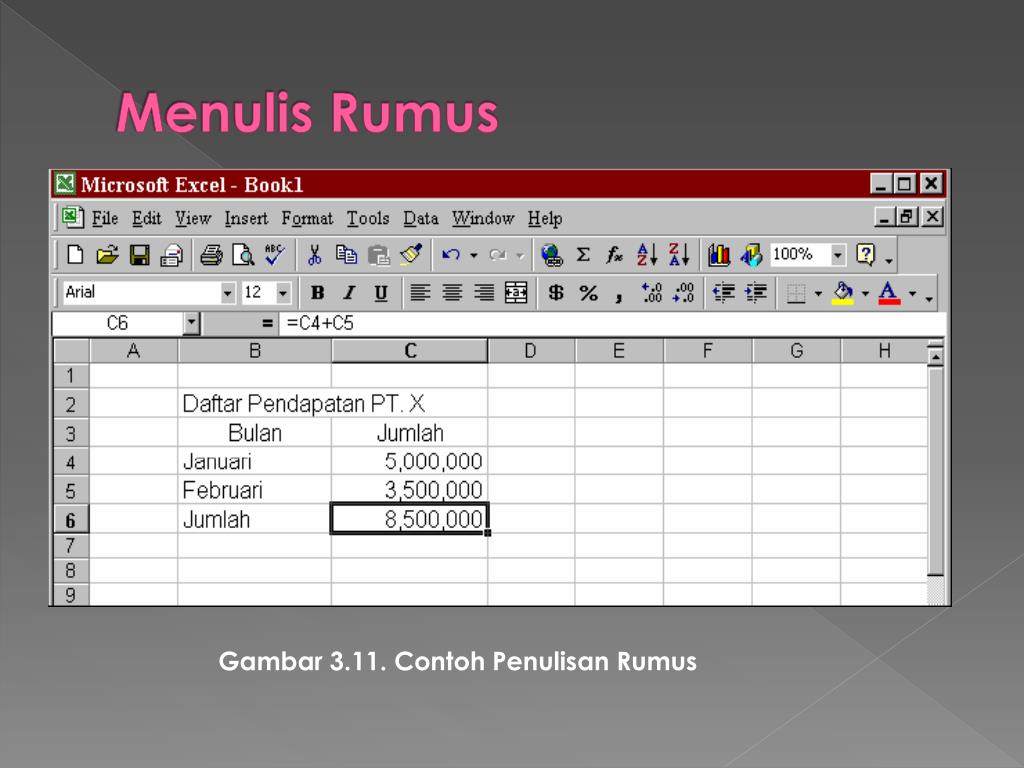Viewport: 1024px width, 768px height.
Task: Open Print Preview with the magnifier page icon
Action: 243,255
